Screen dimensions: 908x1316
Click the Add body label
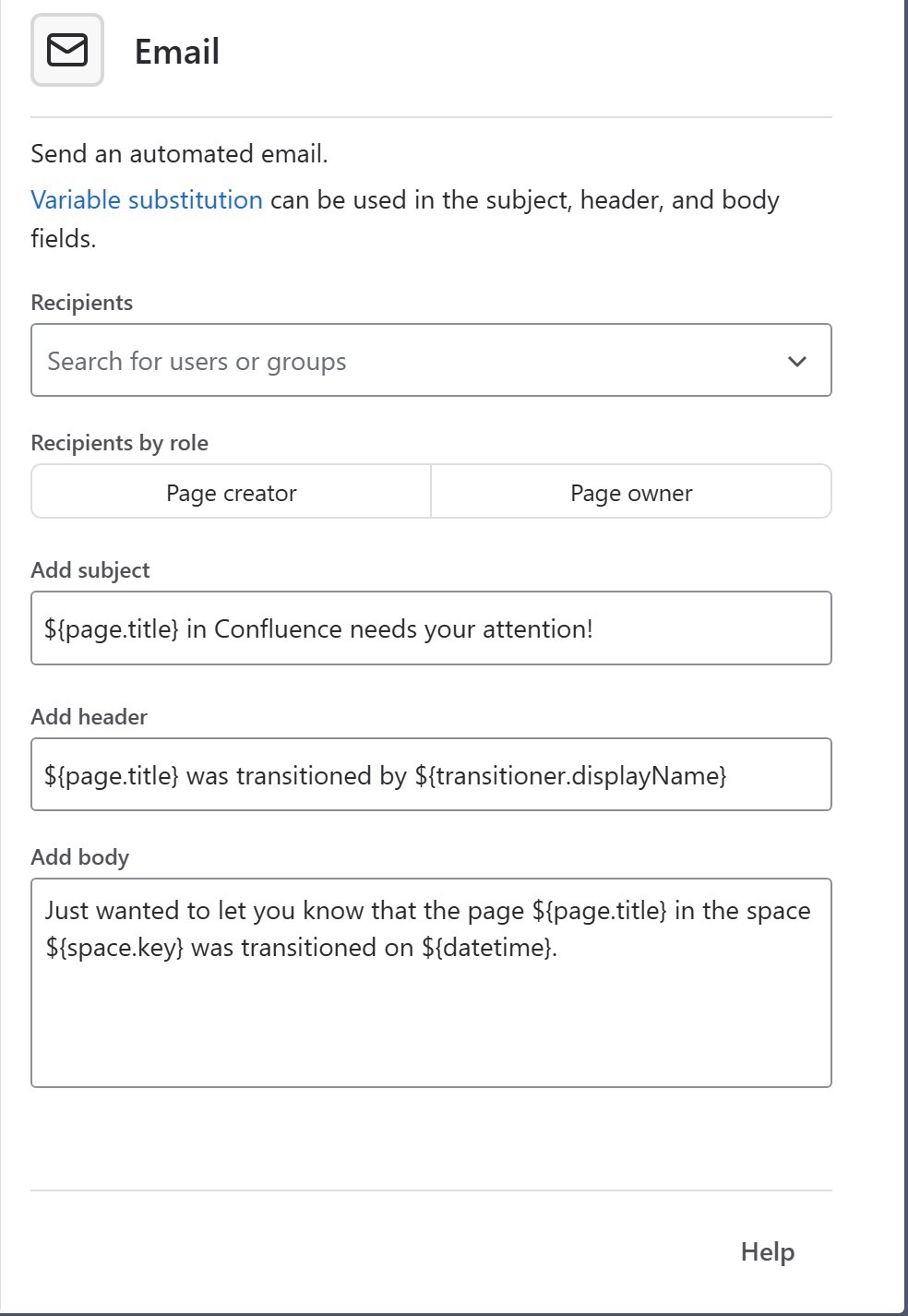(x=80, y=857)
